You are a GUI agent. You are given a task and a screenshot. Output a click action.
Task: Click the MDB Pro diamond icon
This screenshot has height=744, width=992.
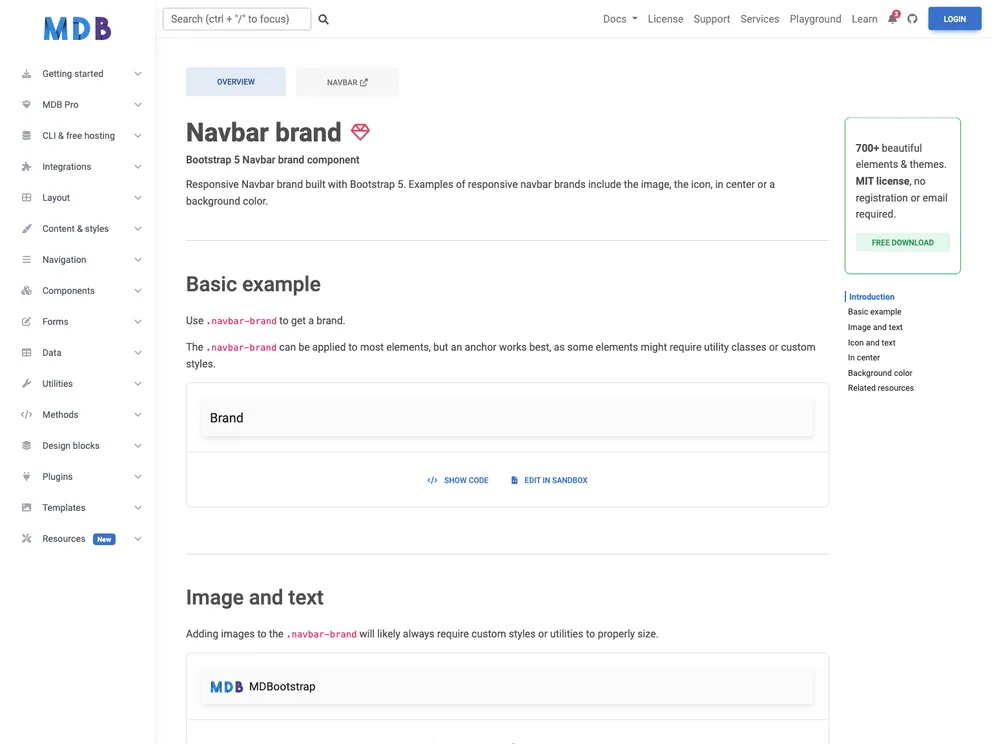click(25, 104)
